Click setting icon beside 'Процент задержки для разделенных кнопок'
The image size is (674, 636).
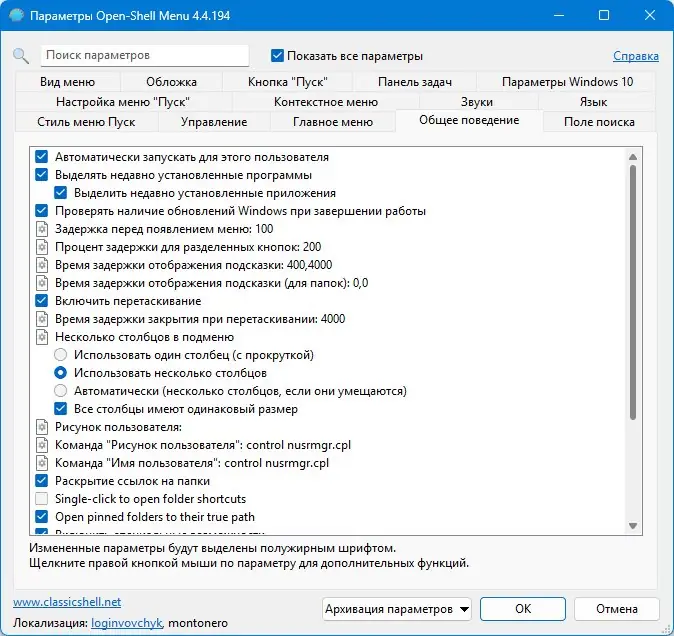coord(42,247)
